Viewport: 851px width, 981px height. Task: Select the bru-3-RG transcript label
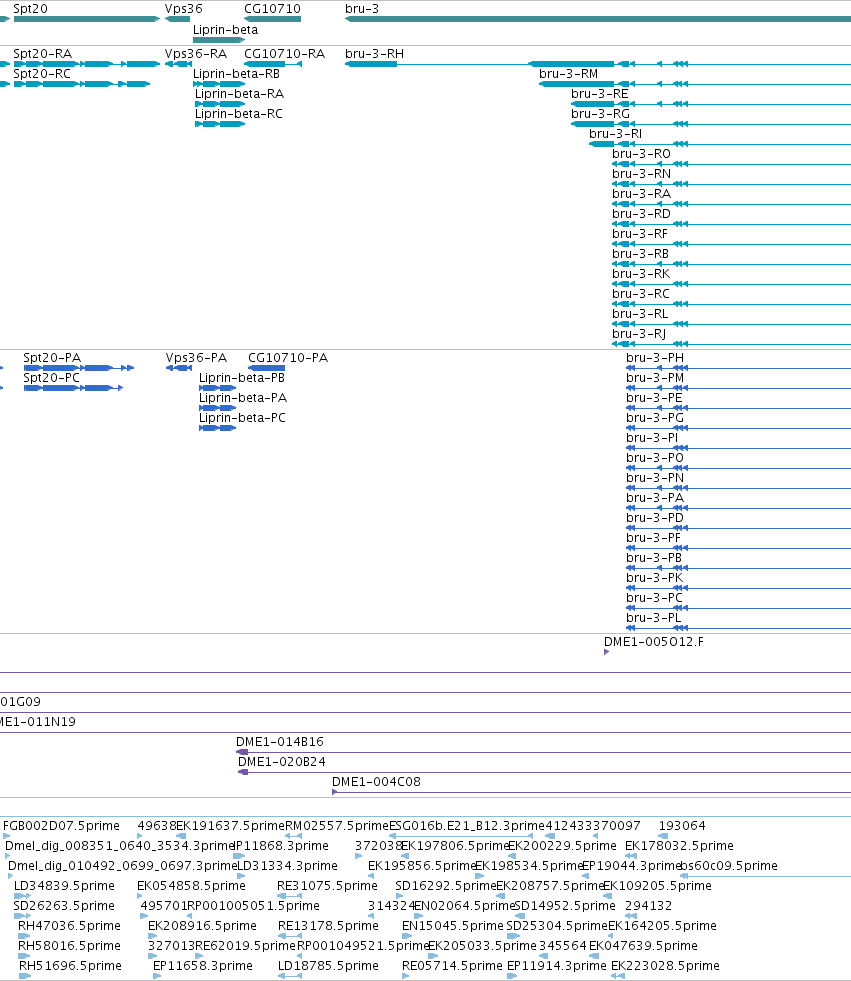point(600,114)
